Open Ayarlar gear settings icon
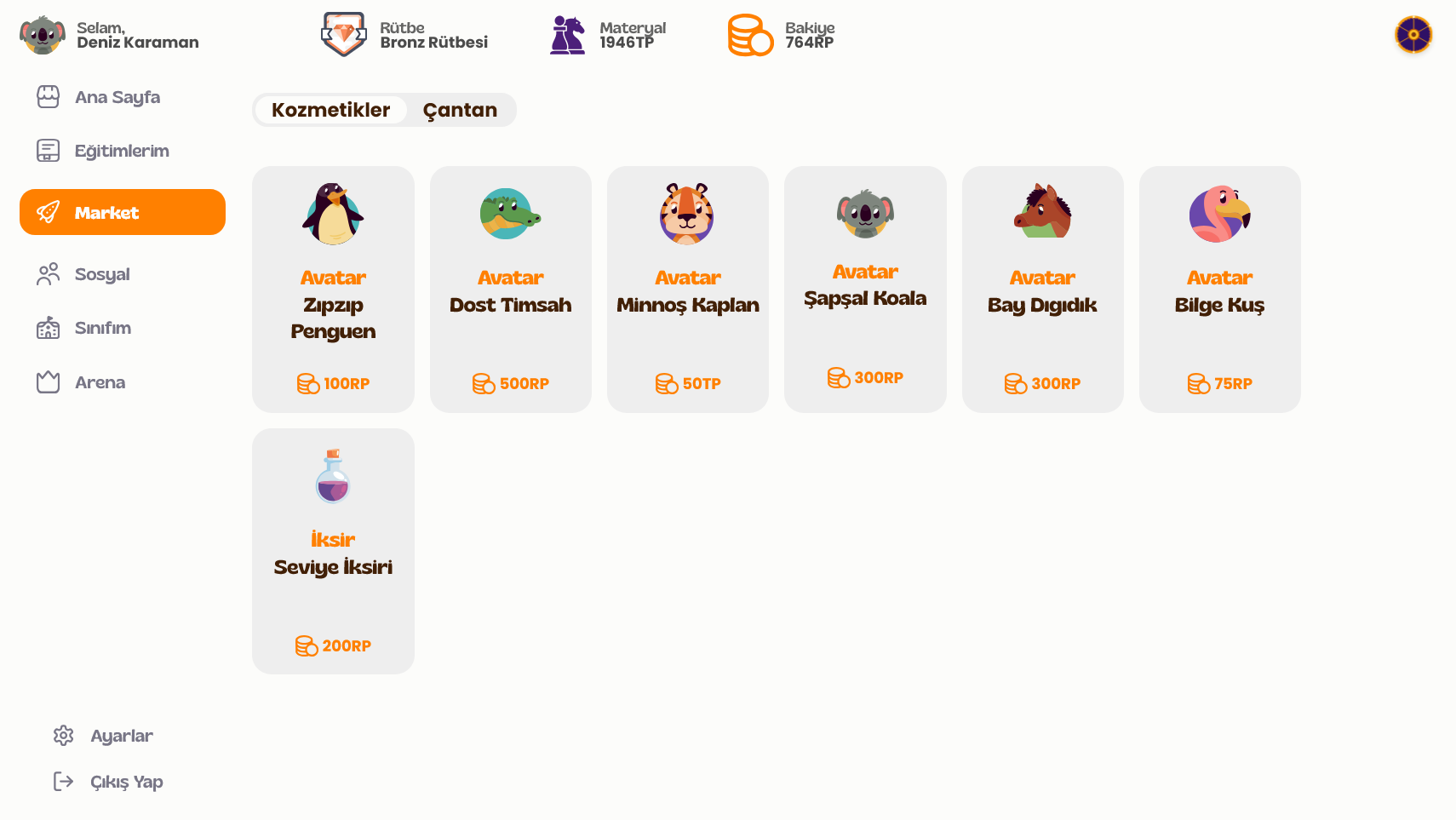 64,736
